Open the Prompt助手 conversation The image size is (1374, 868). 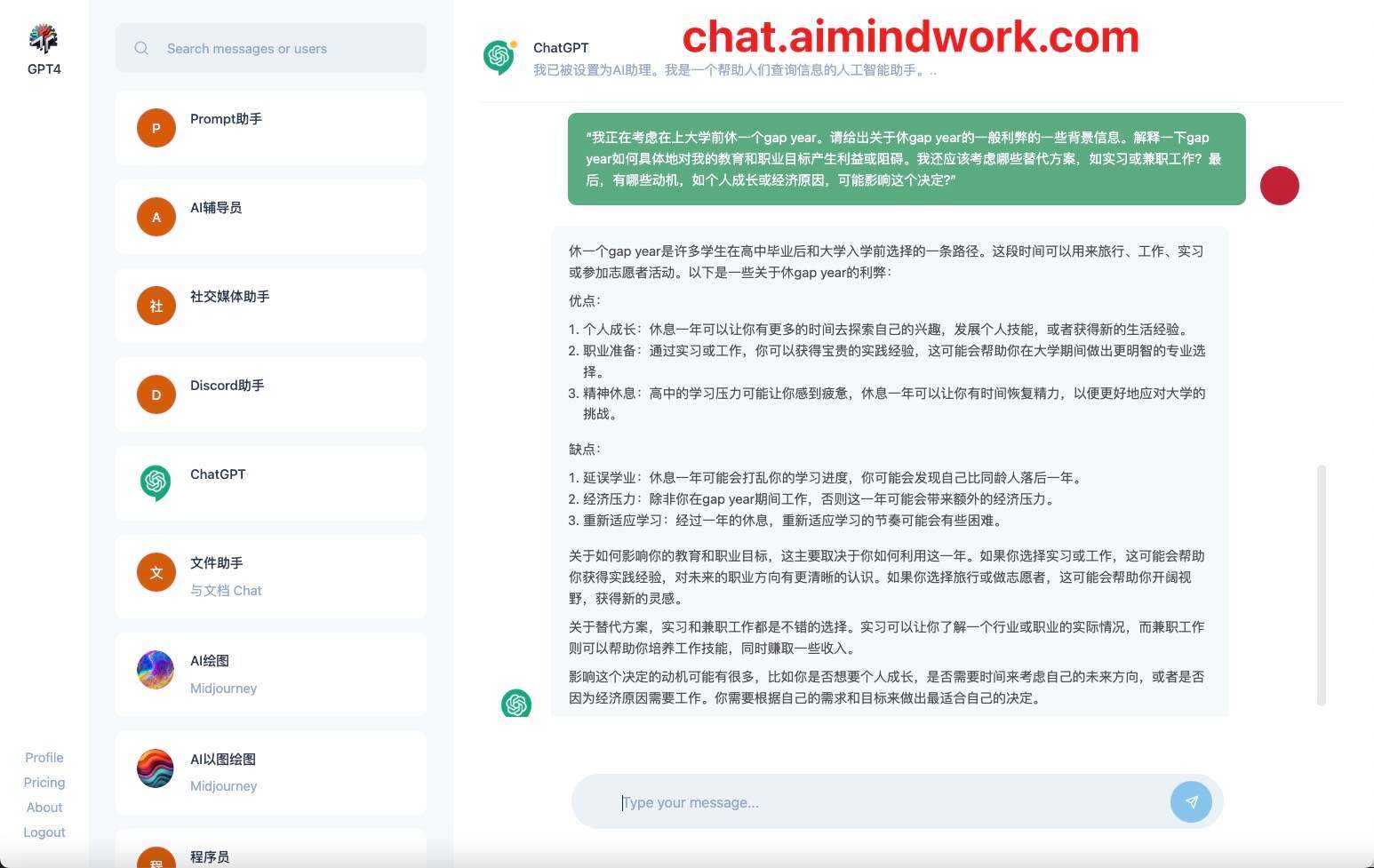(271, 128)
